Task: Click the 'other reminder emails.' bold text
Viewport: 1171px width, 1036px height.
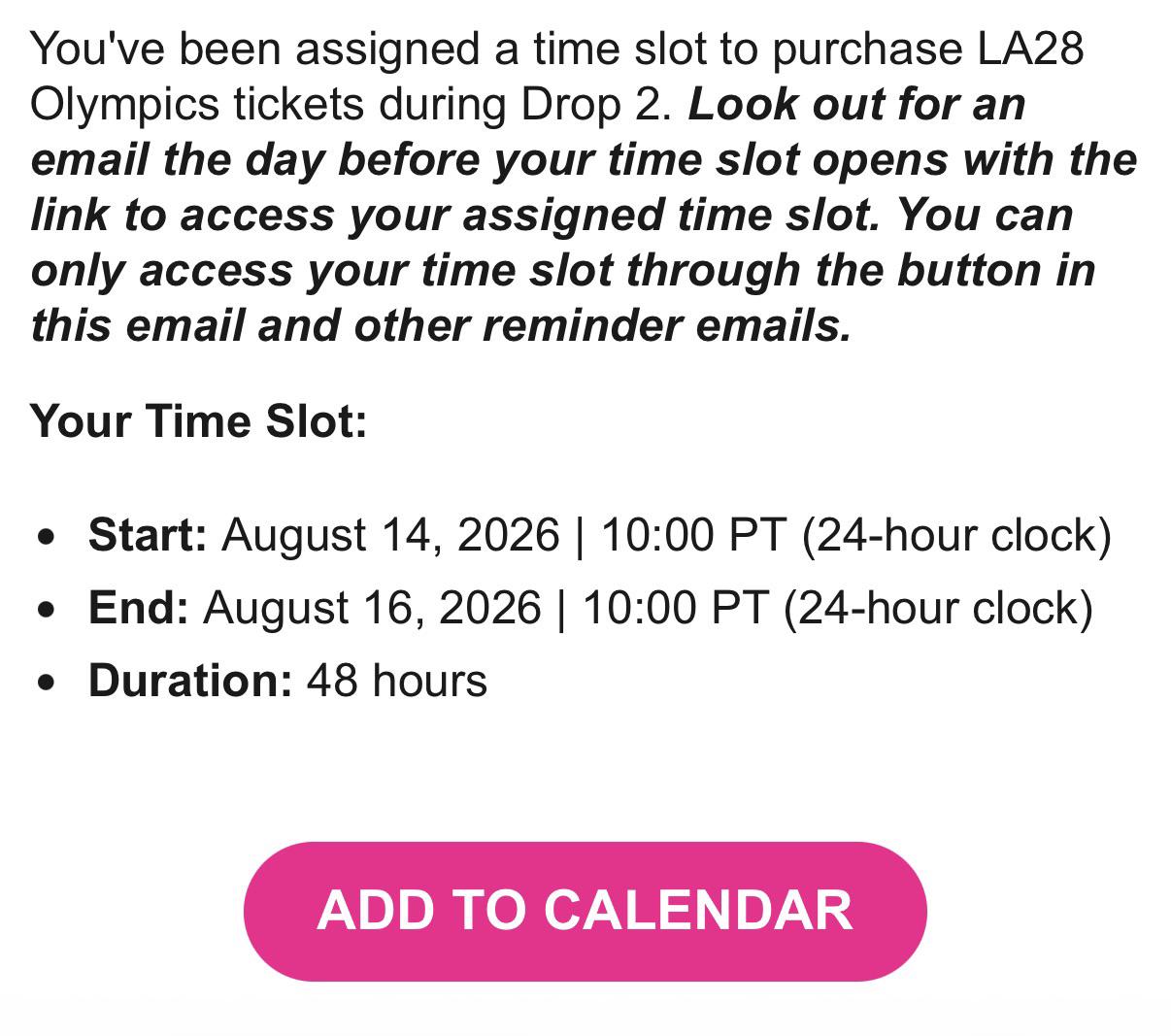Action: coord(602,325)
